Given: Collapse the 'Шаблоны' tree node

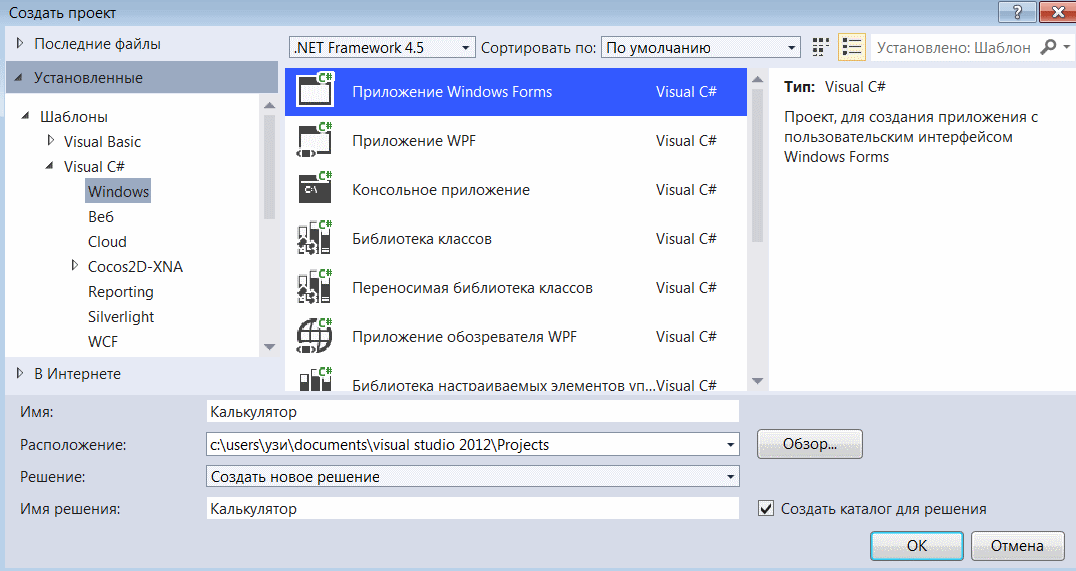Looking at the screenshot, I should click(25, 116).
